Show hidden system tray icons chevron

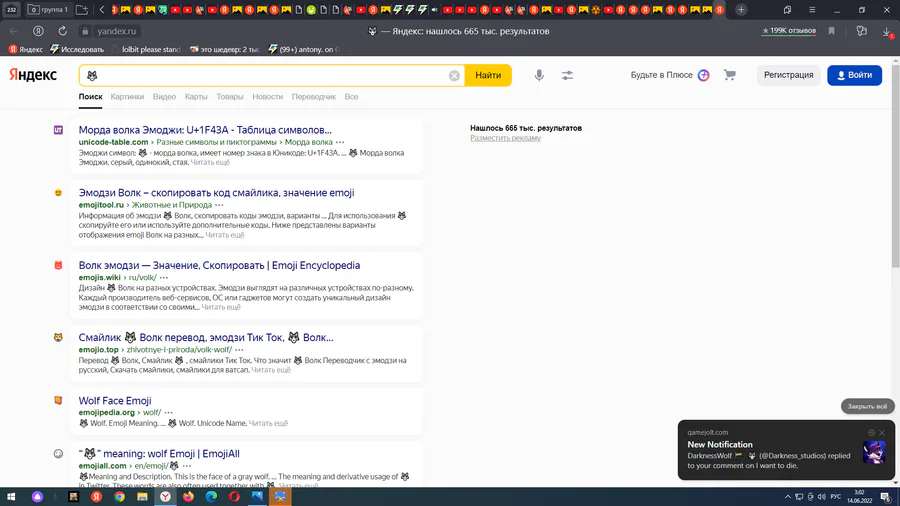pos(788,497)
